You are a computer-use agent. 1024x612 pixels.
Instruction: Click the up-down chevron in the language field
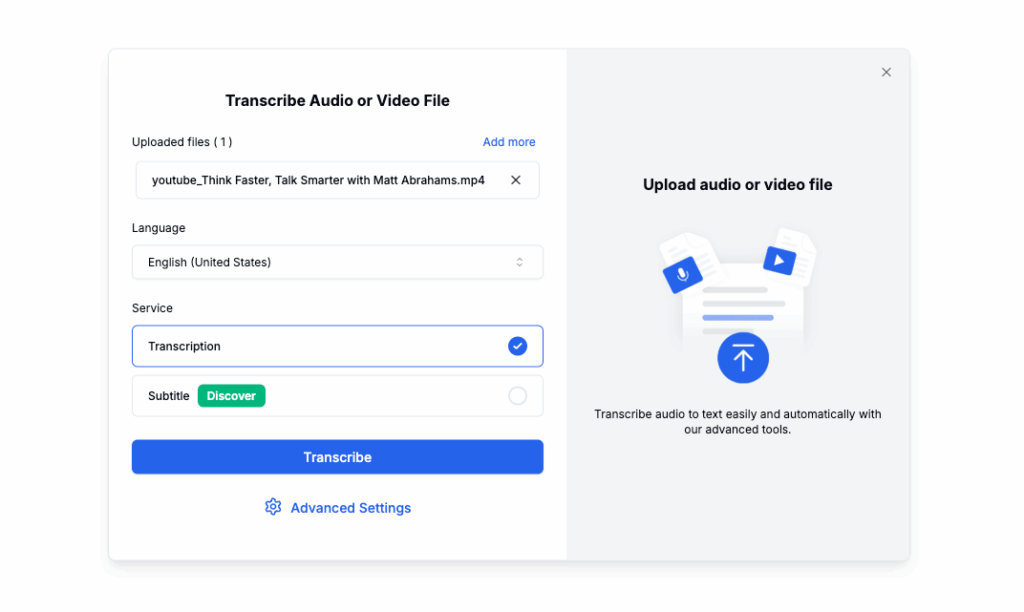click(x=519, y=262)
